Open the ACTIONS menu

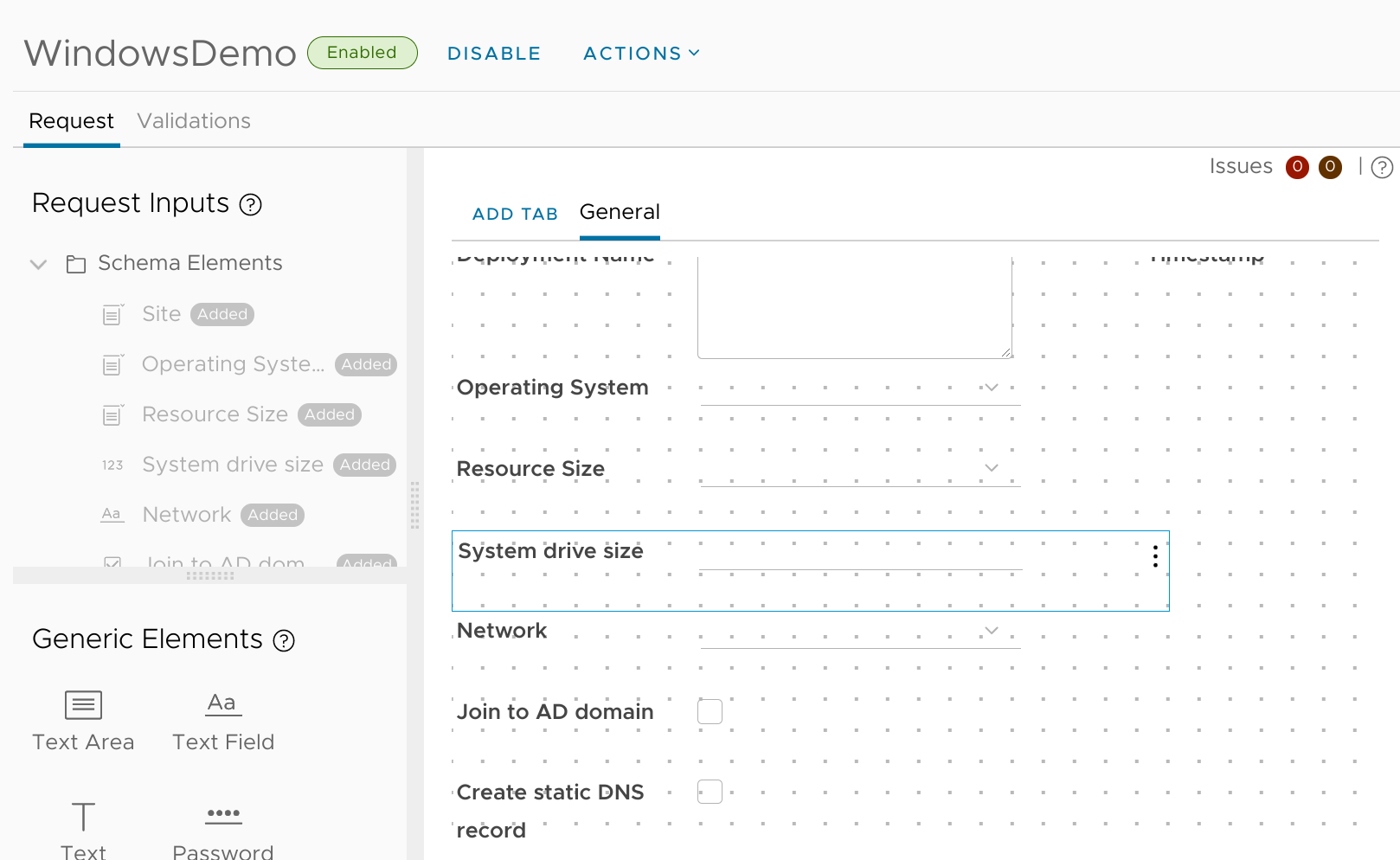(x=641, y=54)
